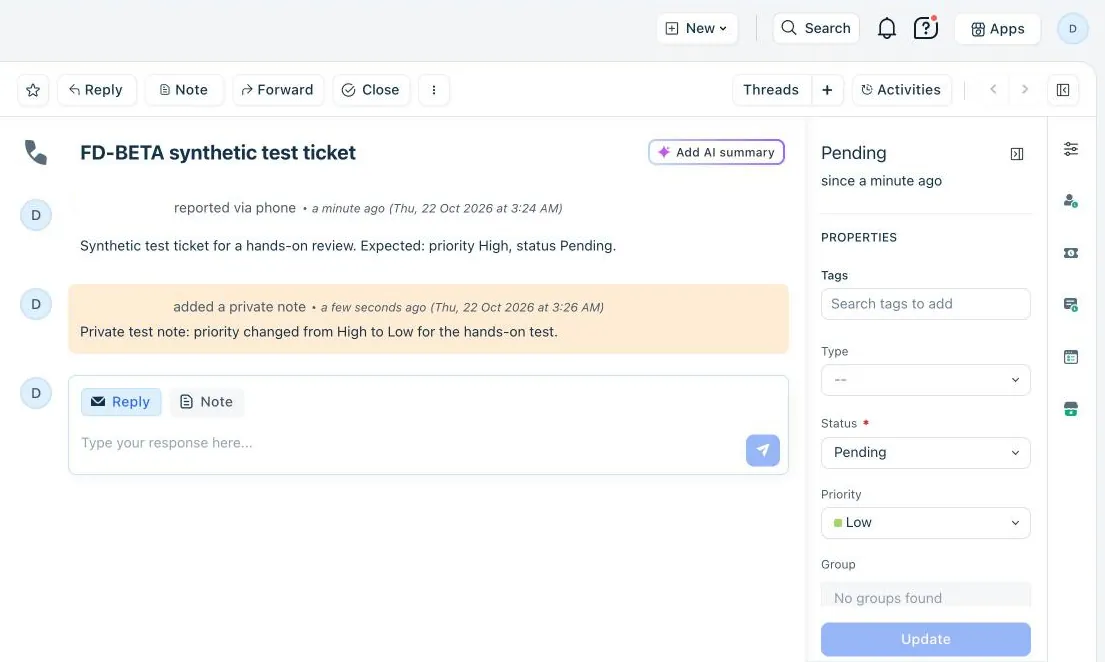Open the canned responses icon in right rail
The image size is (1105, 662).
(x=1070, y=305)
